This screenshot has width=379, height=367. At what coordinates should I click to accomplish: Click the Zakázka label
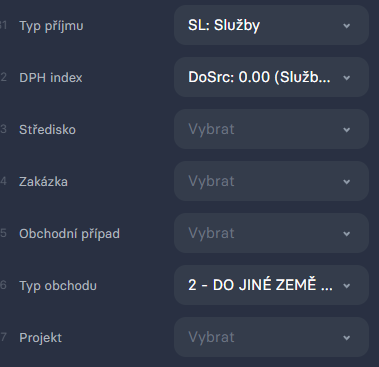43,182
